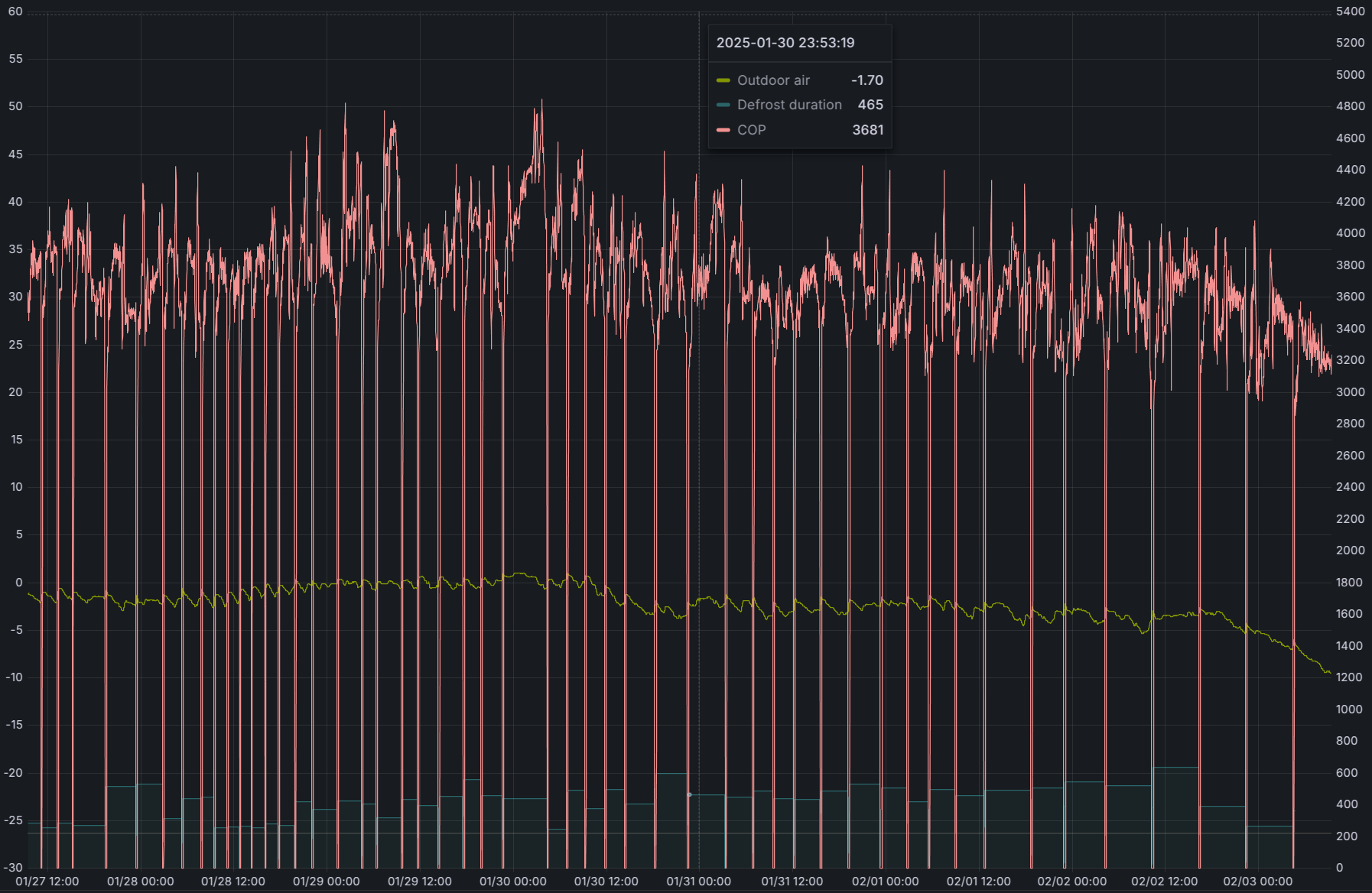This screenshot has width=1372, height=893.
Task: Click the 2000 label on right axis
Action: pos(1350,550)
